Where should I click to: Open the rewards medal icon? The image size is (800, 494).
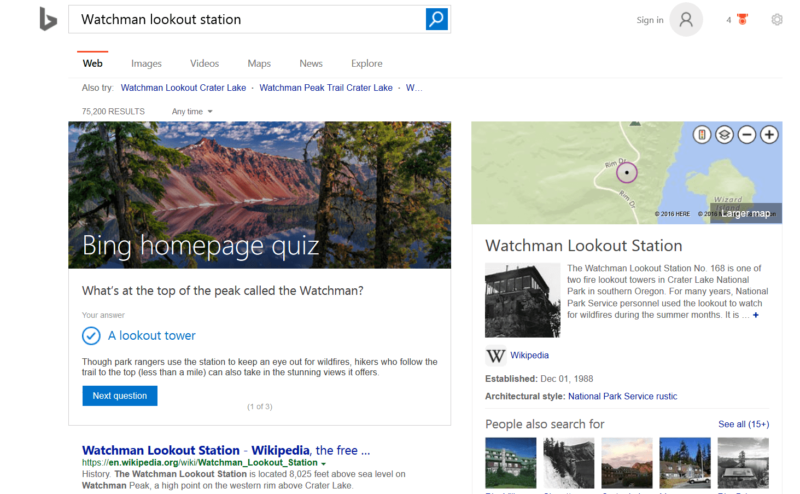click(743, 19)
